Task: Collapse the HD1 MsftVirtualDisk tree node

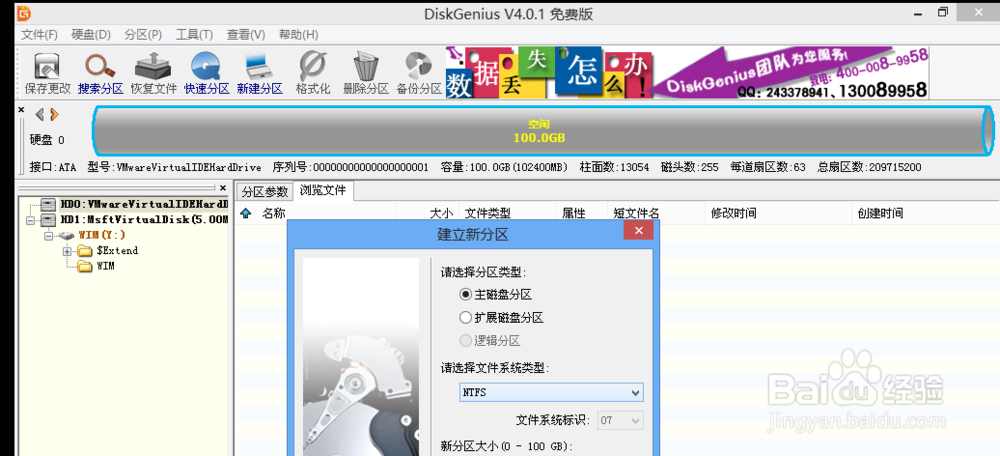Action: click(30, 220)
